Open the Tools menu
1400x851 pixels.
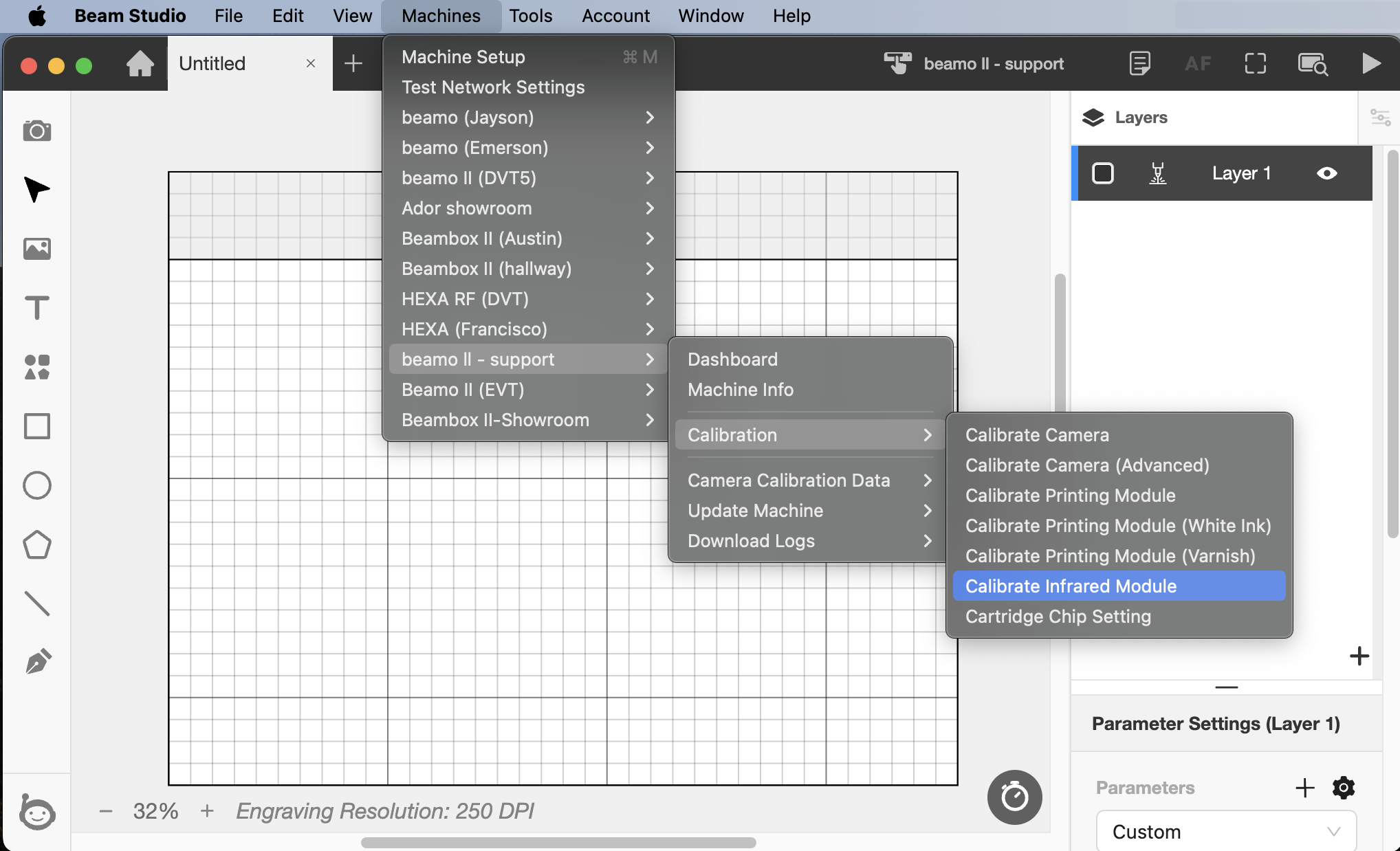point(531,16)
